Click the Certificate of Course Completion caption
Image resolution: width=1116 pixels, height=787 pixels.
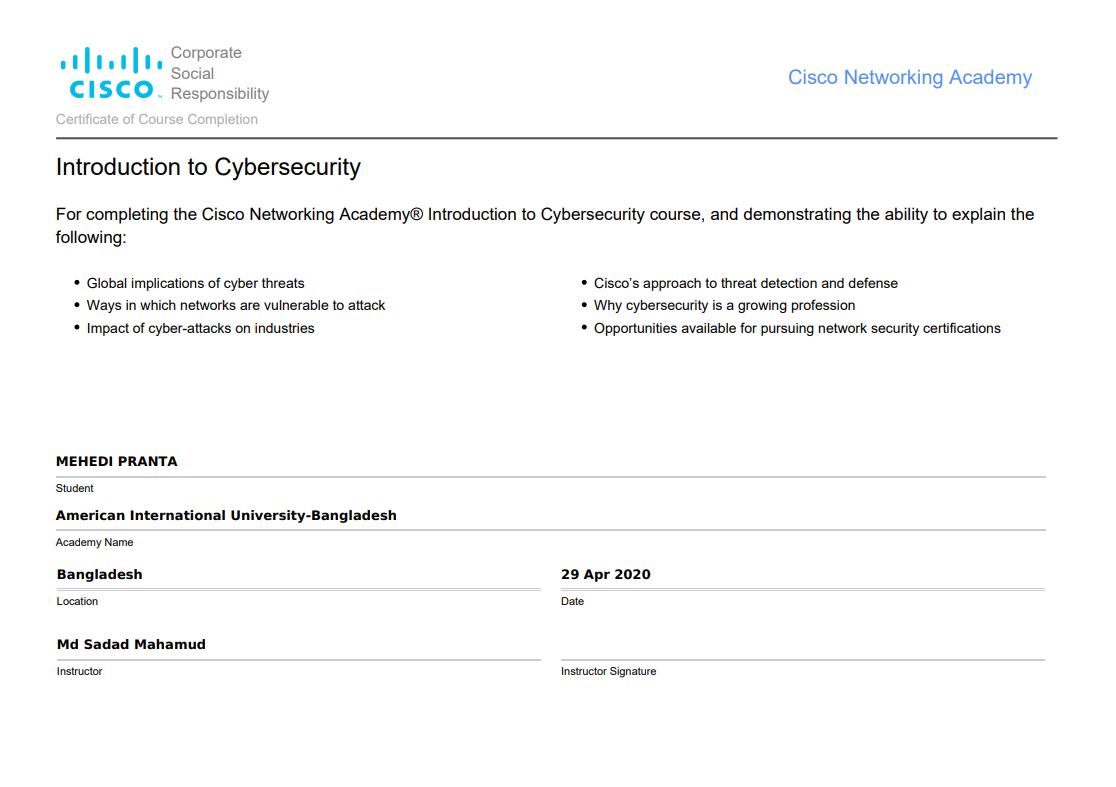click(157, 119)
